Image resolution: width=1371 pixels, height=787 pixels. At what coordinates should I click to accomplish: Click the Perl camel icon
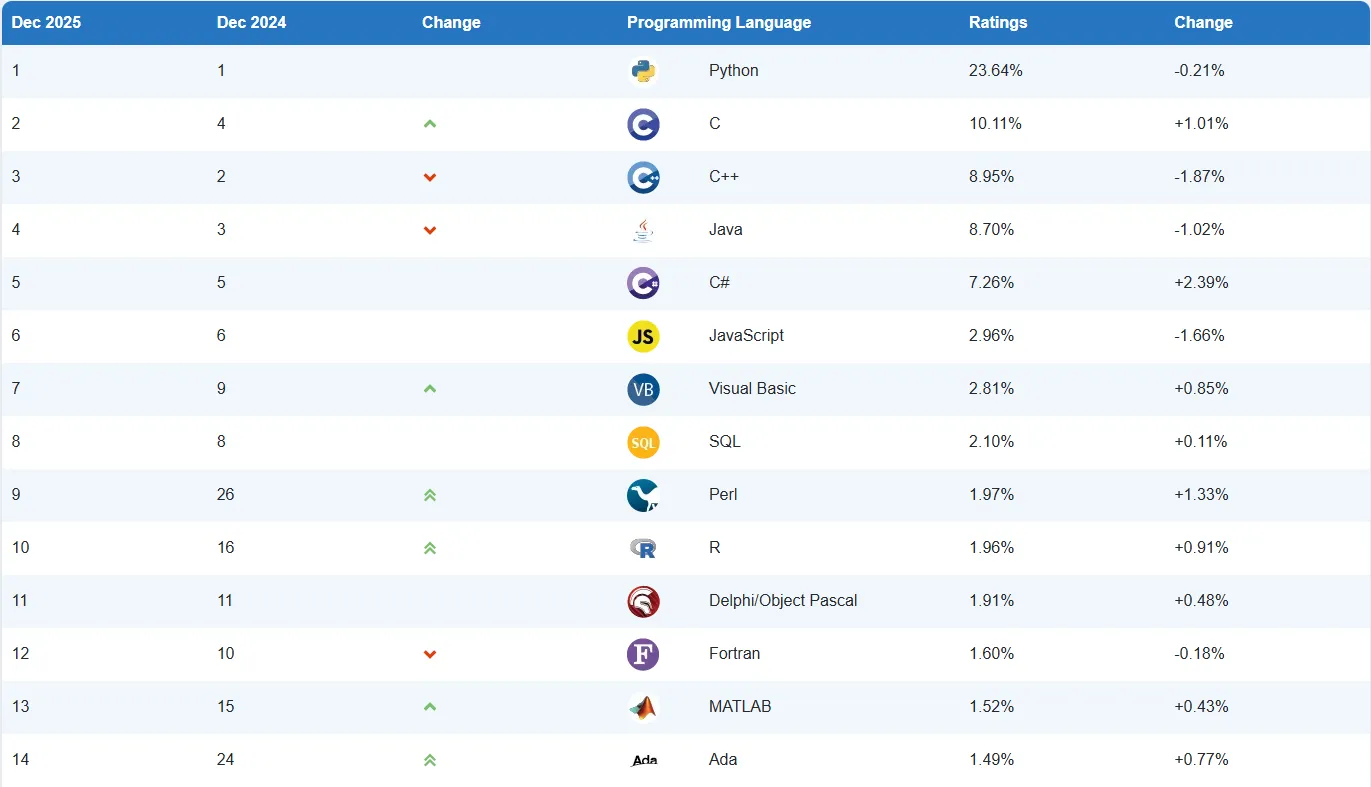[x=643, y=495]
